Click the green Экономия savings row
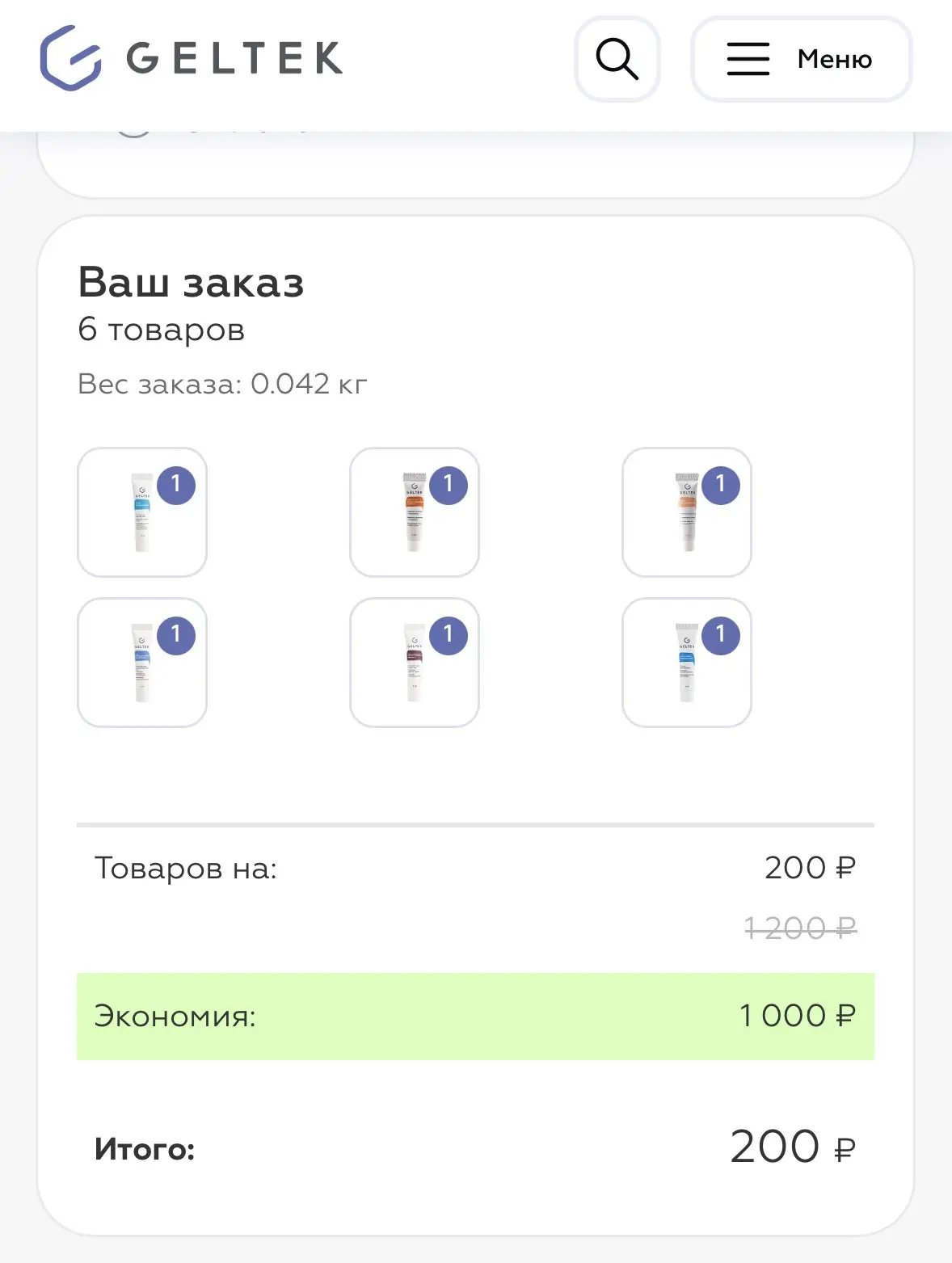Viewport: 952px width, 1263px height. [x=475, y=1017]
